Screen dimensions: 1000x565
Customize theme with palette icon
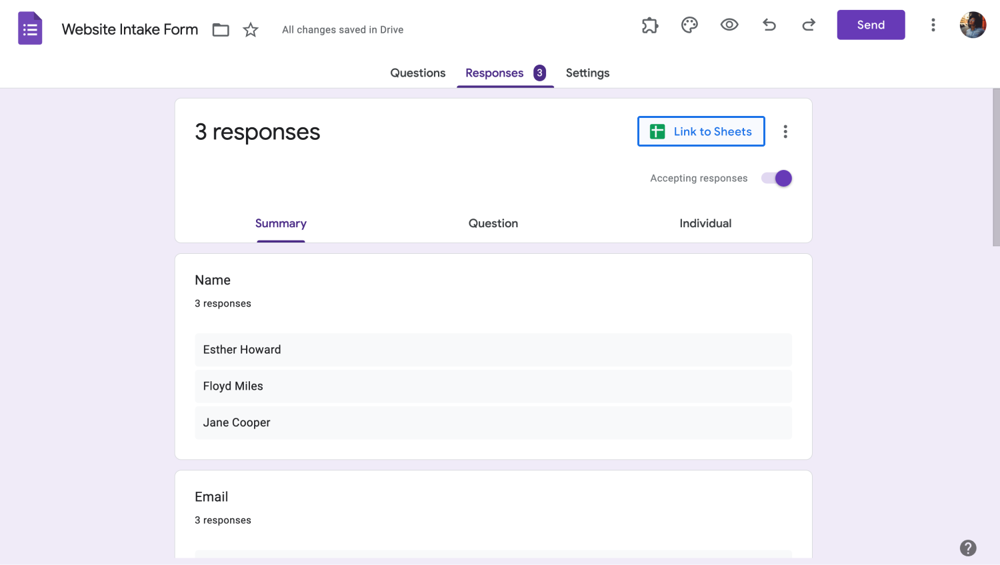click(x=689, y=25)
